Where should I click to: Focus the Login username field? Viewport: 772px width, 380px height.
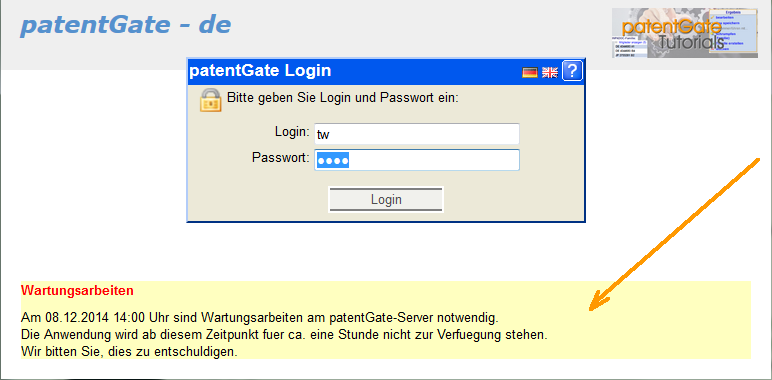(417, 134)
